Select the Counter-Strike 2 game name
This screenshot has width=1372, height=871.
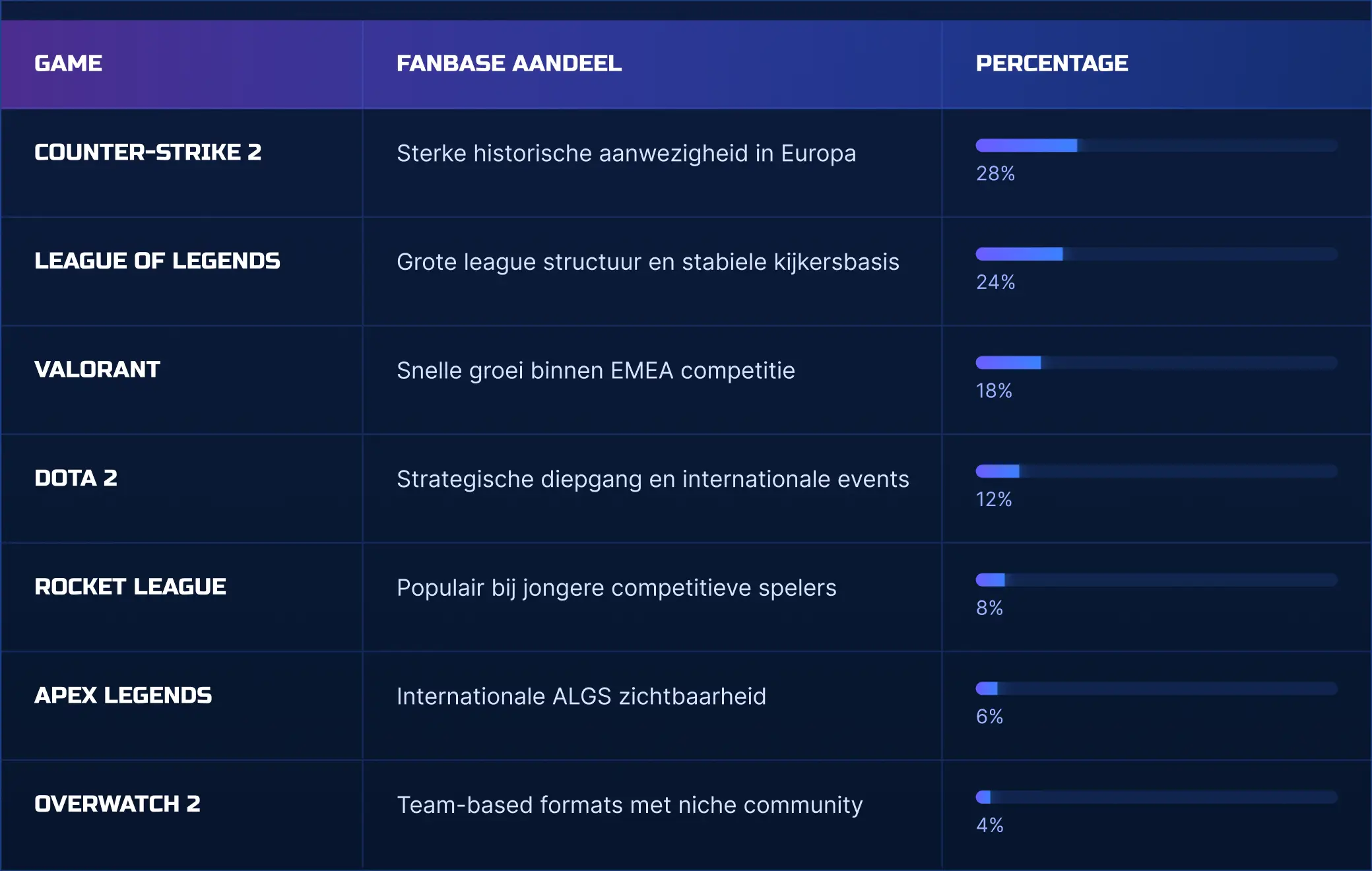[148, 152]
